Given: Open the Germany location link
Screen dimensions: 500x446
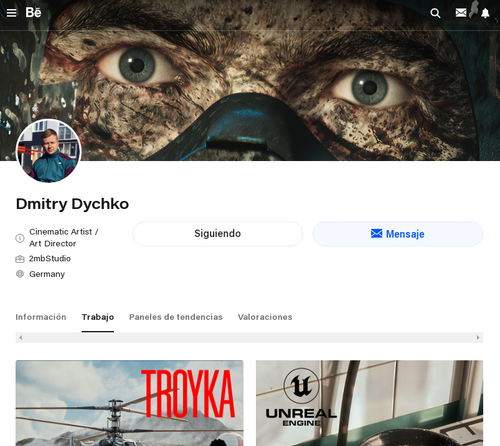Looking at the screenshot, I should pos(47,274).
